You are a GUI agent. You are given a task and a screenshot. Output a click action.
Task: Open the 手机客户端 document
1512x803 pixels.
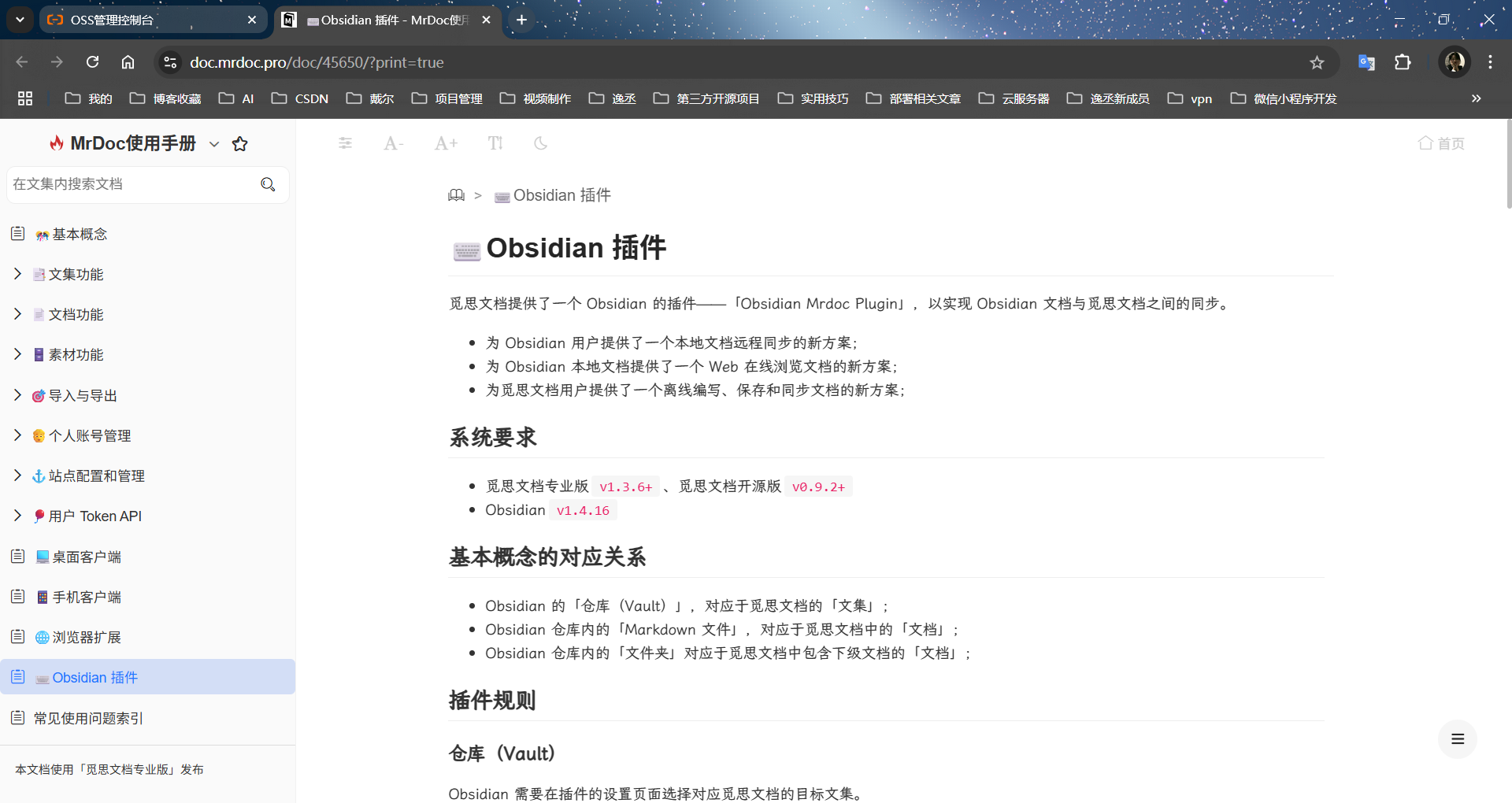click(x=78, y=597)
